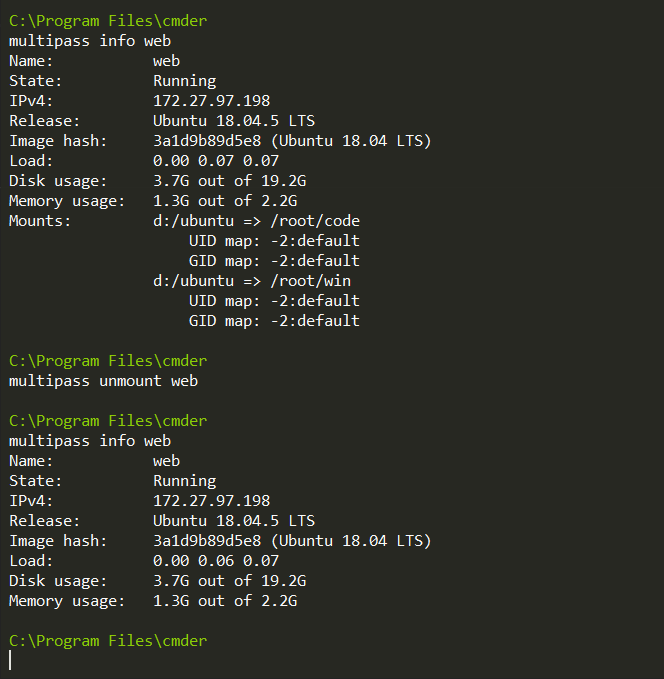Click the multipass unmount web command
Image resolution: width=664 pixels, height=679 pixels.
coord(104,381)
